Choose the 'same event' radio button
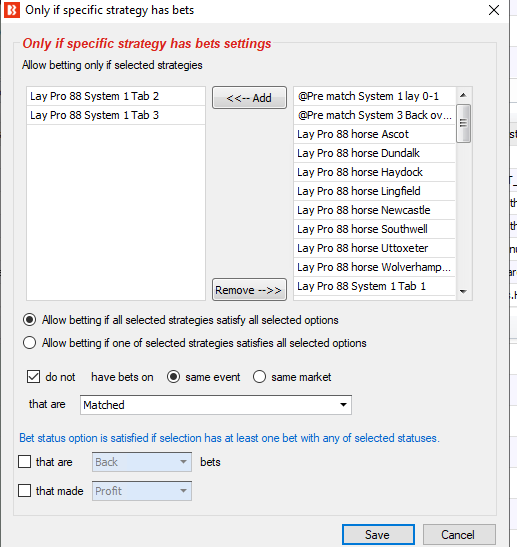 click(x=173, y=377)
